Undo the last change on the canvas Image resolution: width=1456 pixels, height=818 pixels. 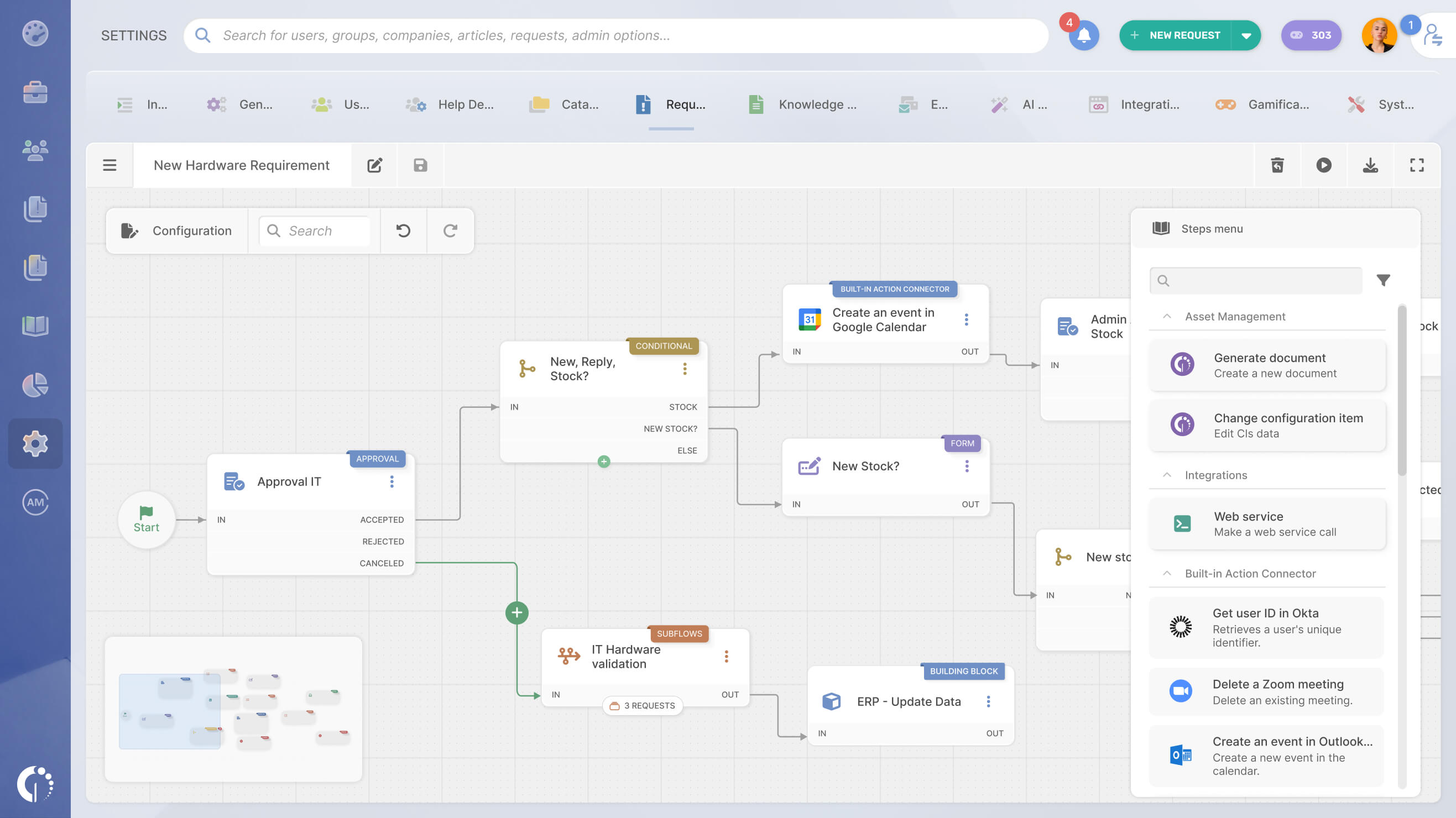click(403, 230)
